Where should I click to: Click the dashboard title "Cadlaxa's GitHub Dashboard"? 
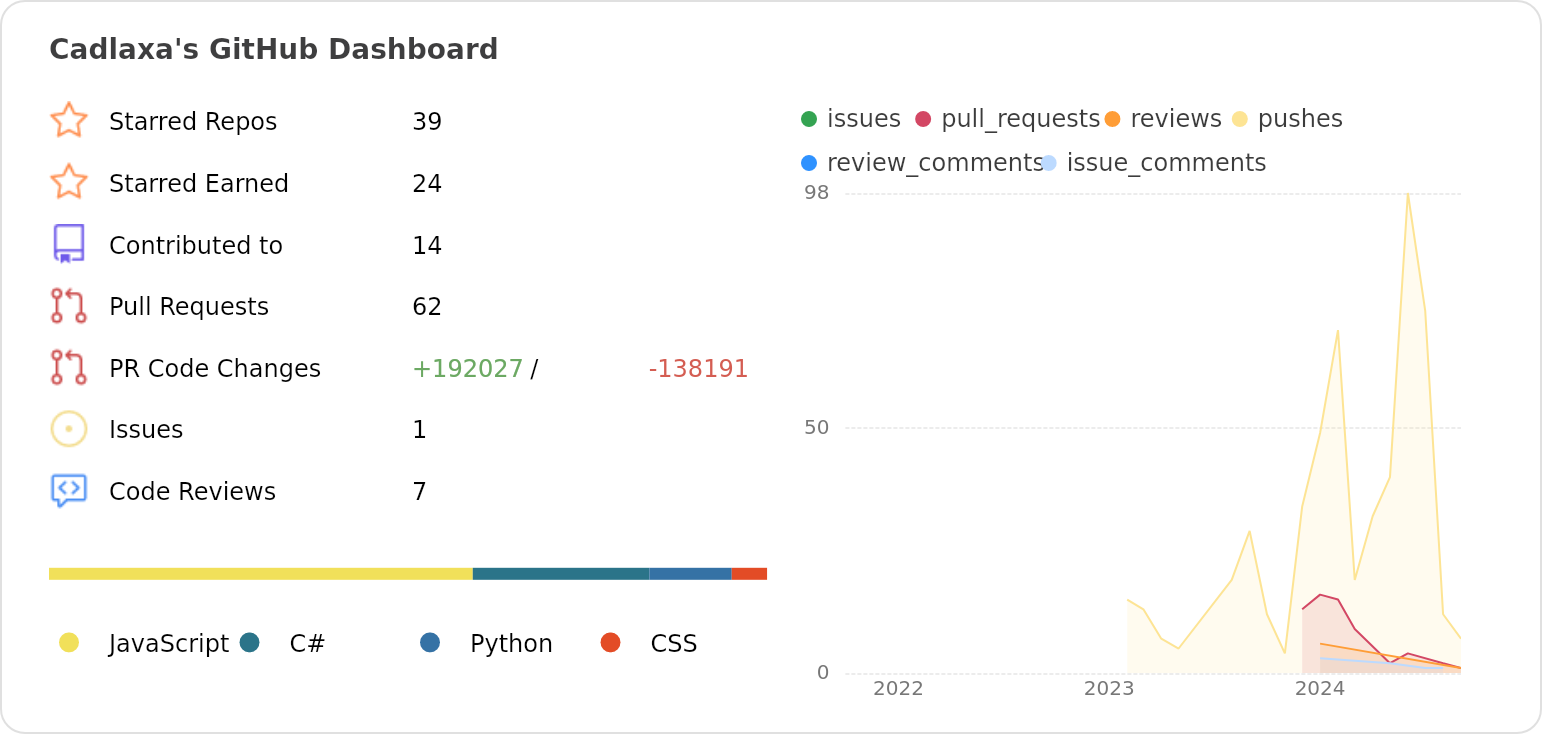[273, 50]
